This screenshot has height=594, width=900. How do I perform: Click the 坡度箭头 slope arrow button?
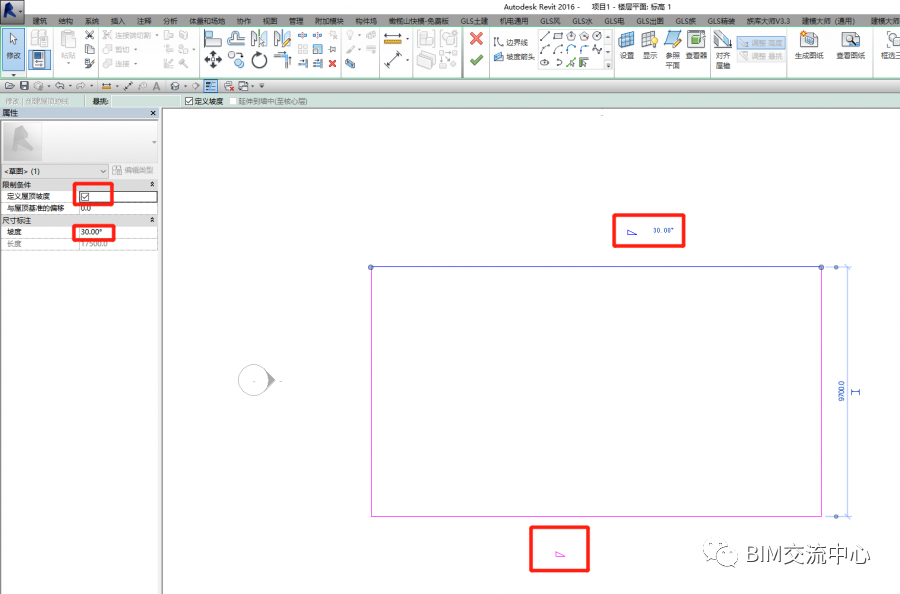click(514, 57)
